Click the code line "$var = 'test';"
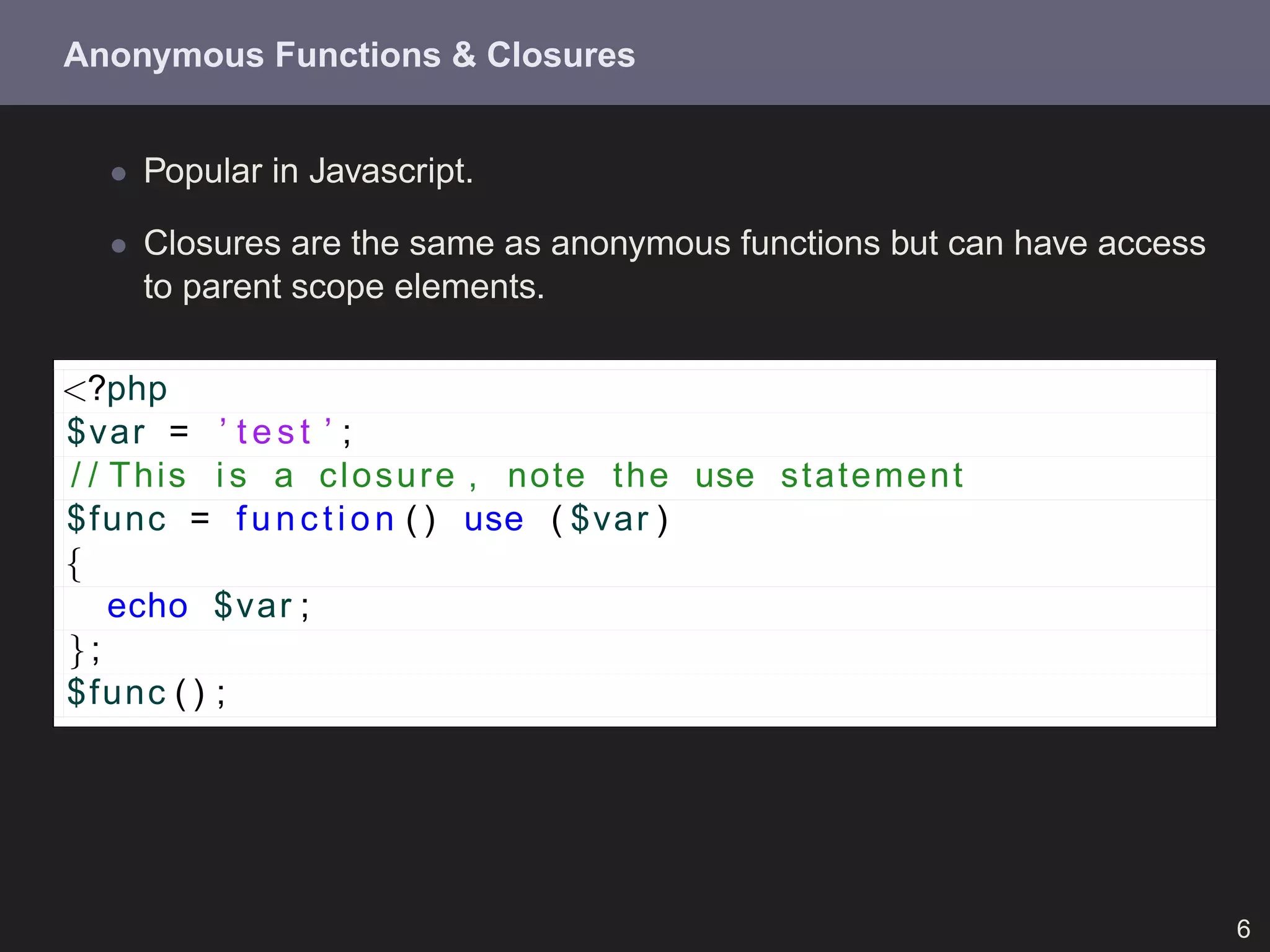 [210, 432]
